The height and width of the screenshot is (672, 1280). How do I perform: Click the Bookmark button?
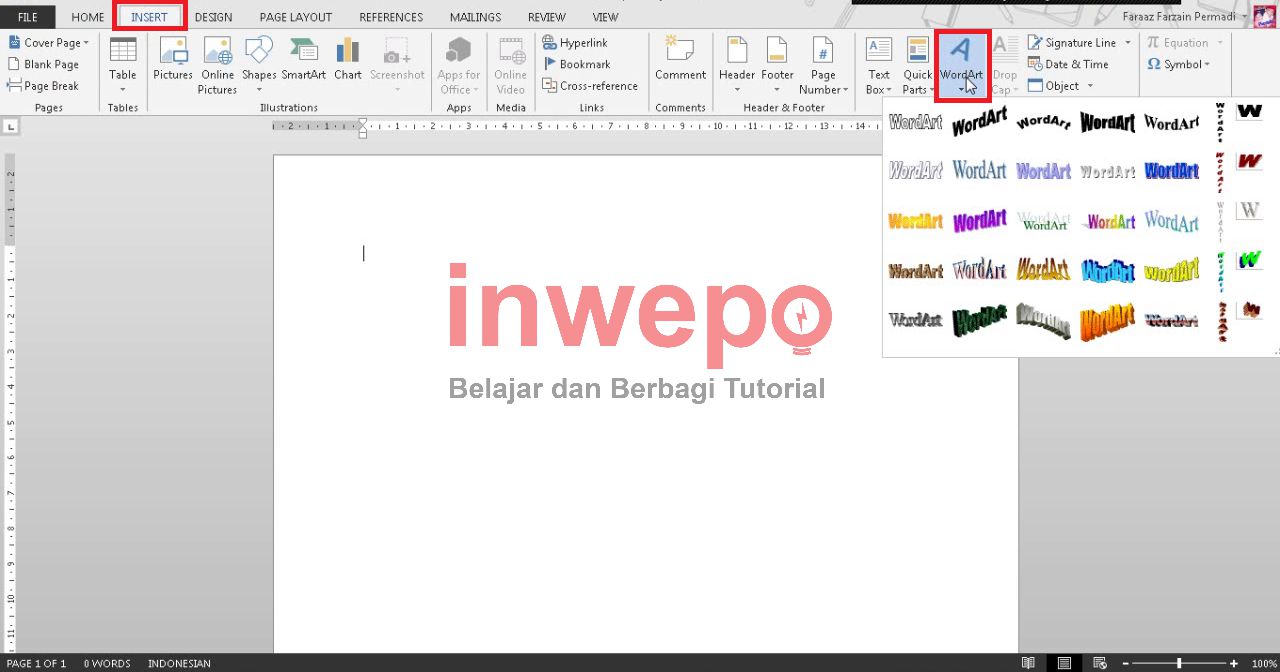coord(576,64)
